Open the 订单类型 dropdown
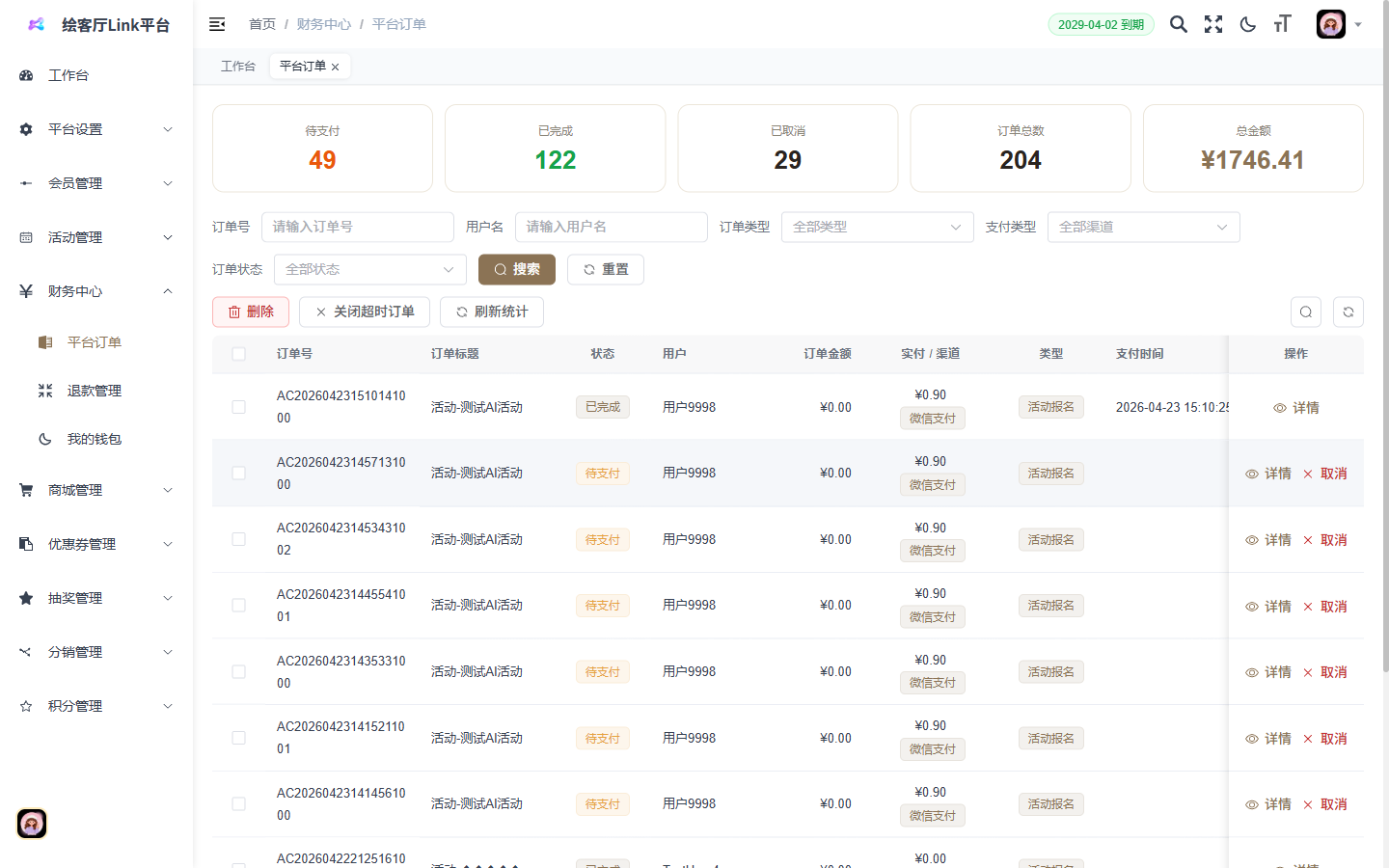The height and width of the screenshot is (868, 1389). click(876, 227)
